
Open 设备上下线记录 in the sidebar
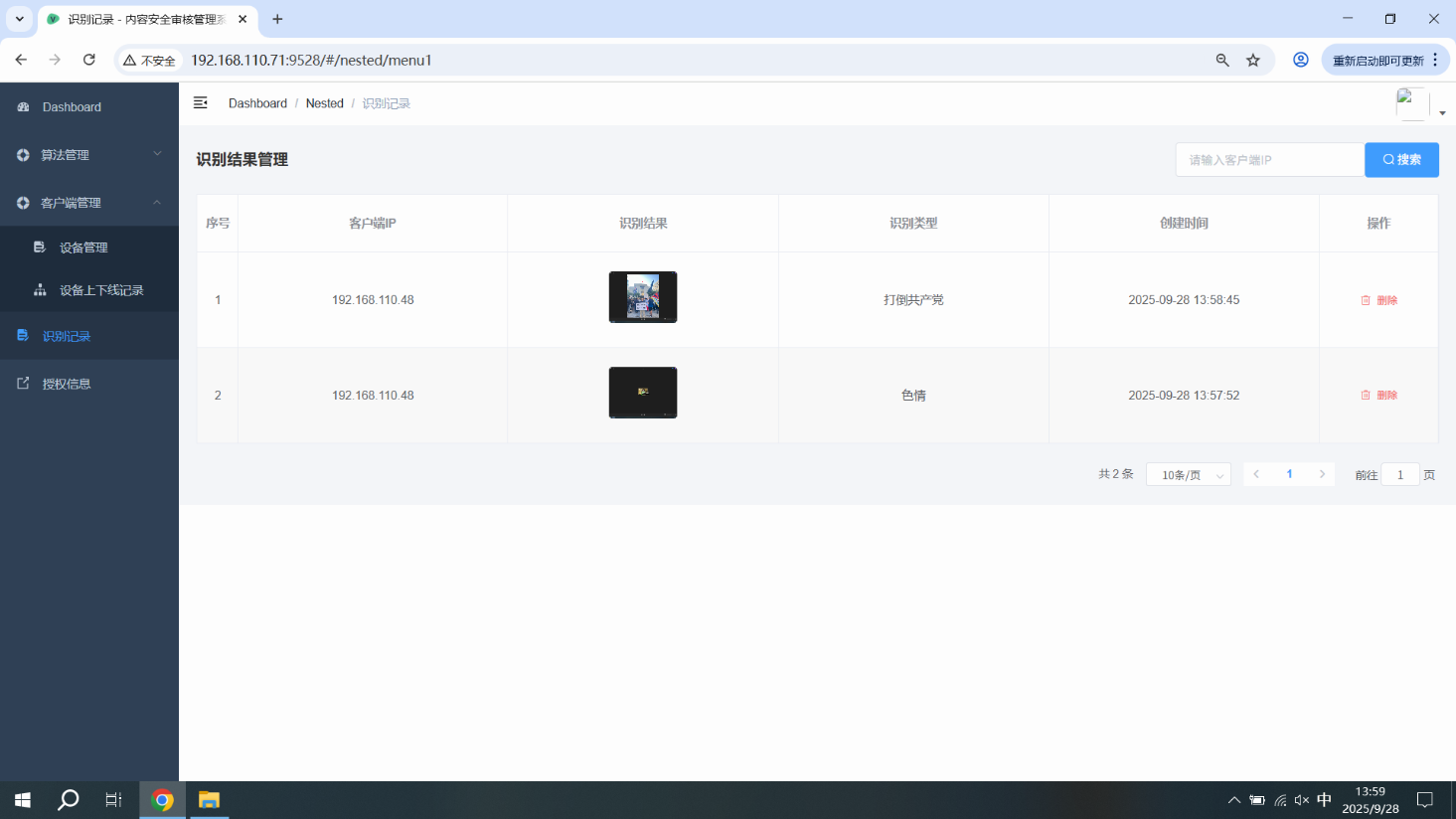[100, 290]
